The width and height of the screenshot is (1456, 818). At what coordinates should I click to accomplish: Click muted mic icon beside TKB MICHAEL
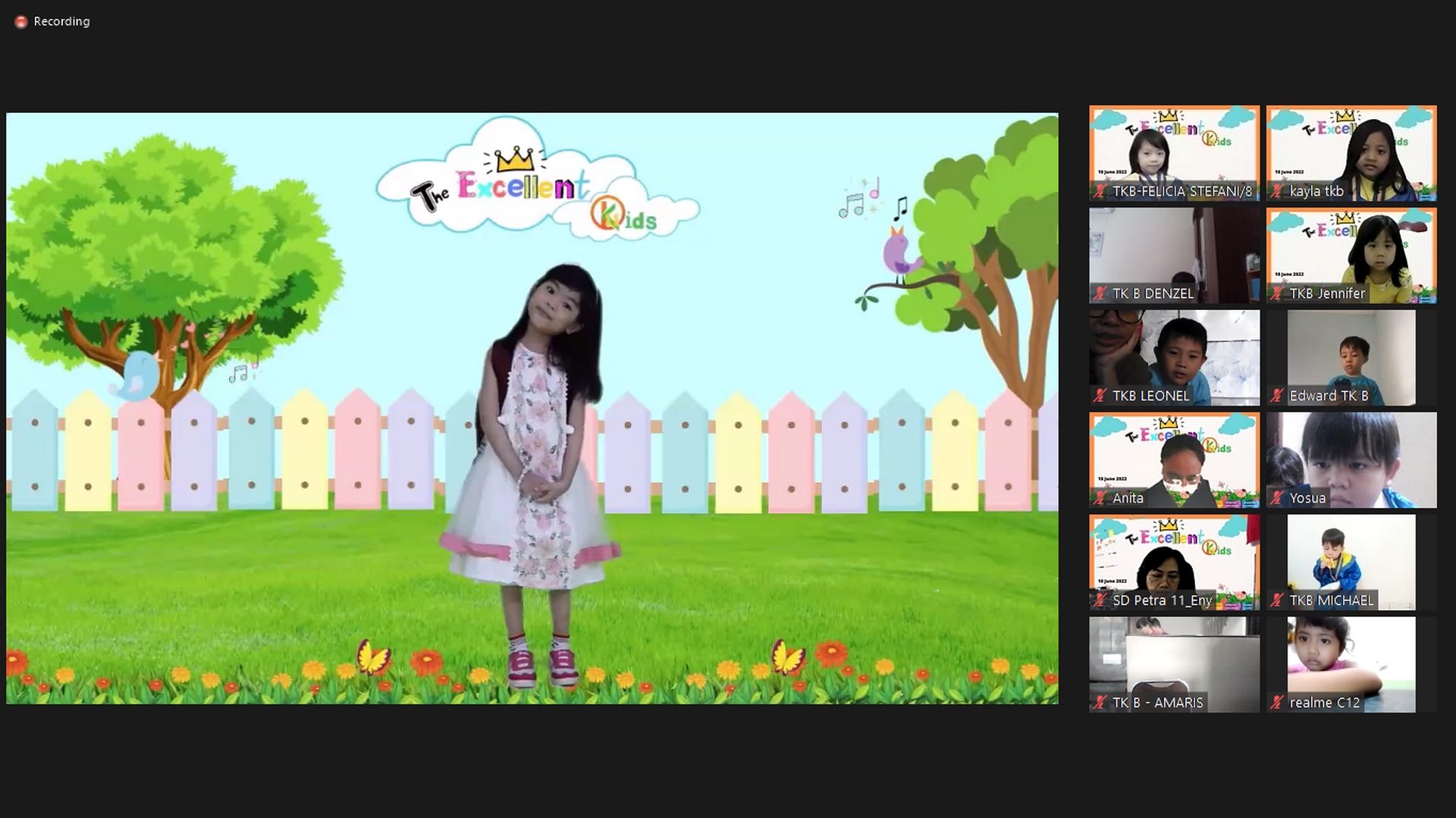coord(1278,600)
